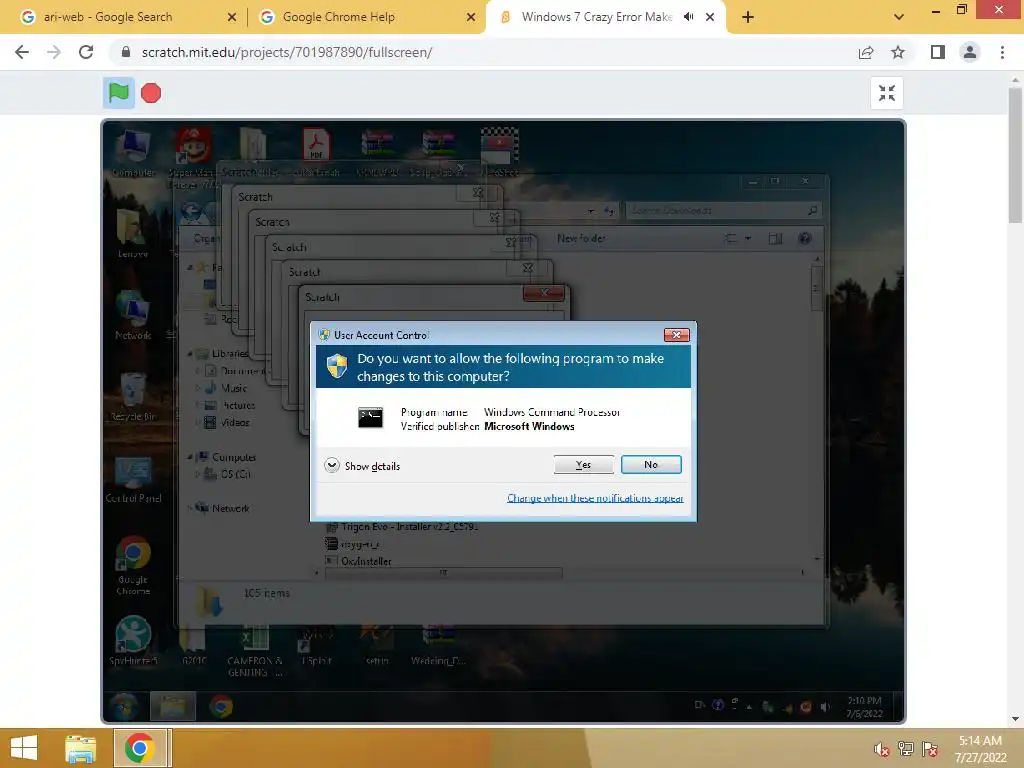Mute tab using speaker icon on tab

pos(688,17)
